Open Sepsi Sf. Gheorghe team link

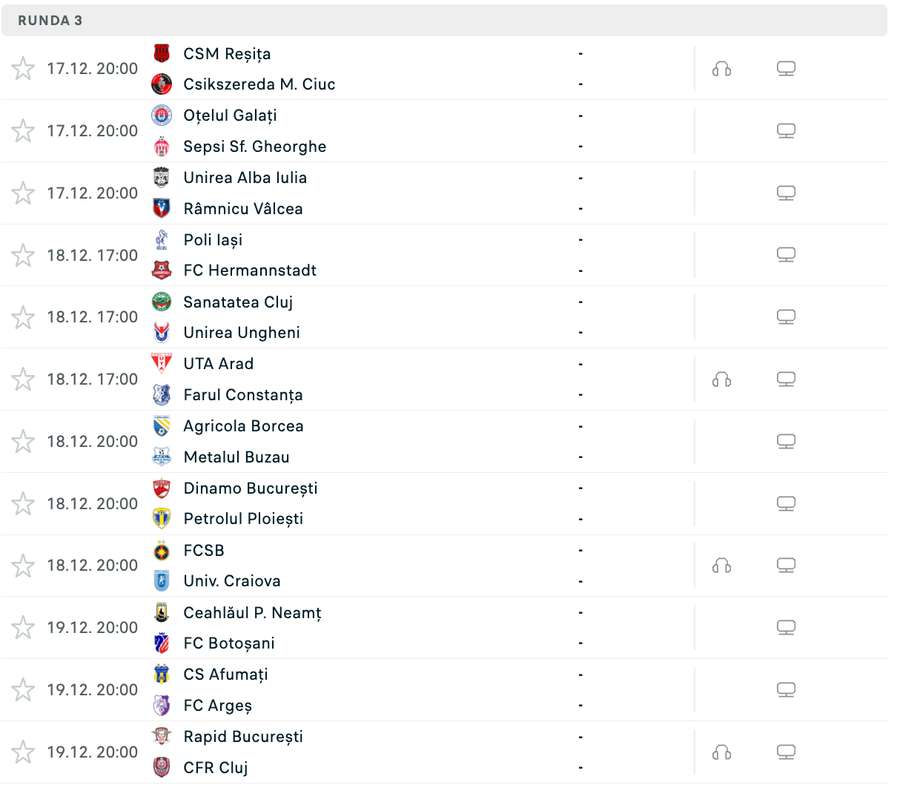255,147
